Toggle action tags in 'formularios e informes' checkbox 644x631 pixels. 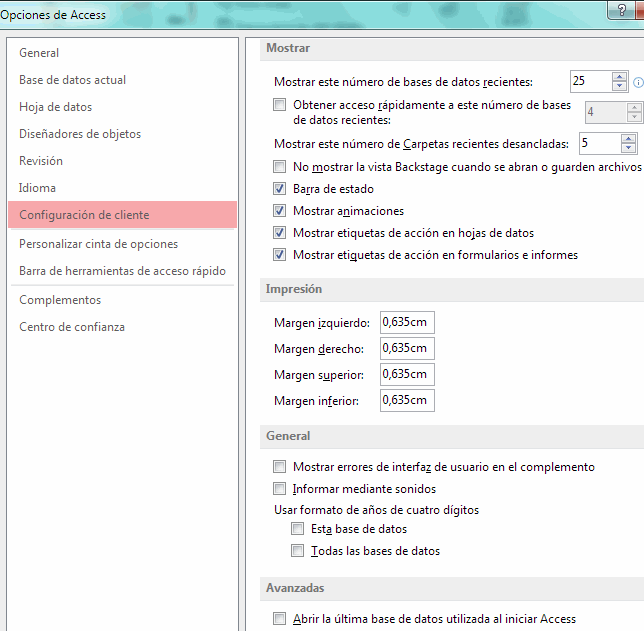point(280,255)
